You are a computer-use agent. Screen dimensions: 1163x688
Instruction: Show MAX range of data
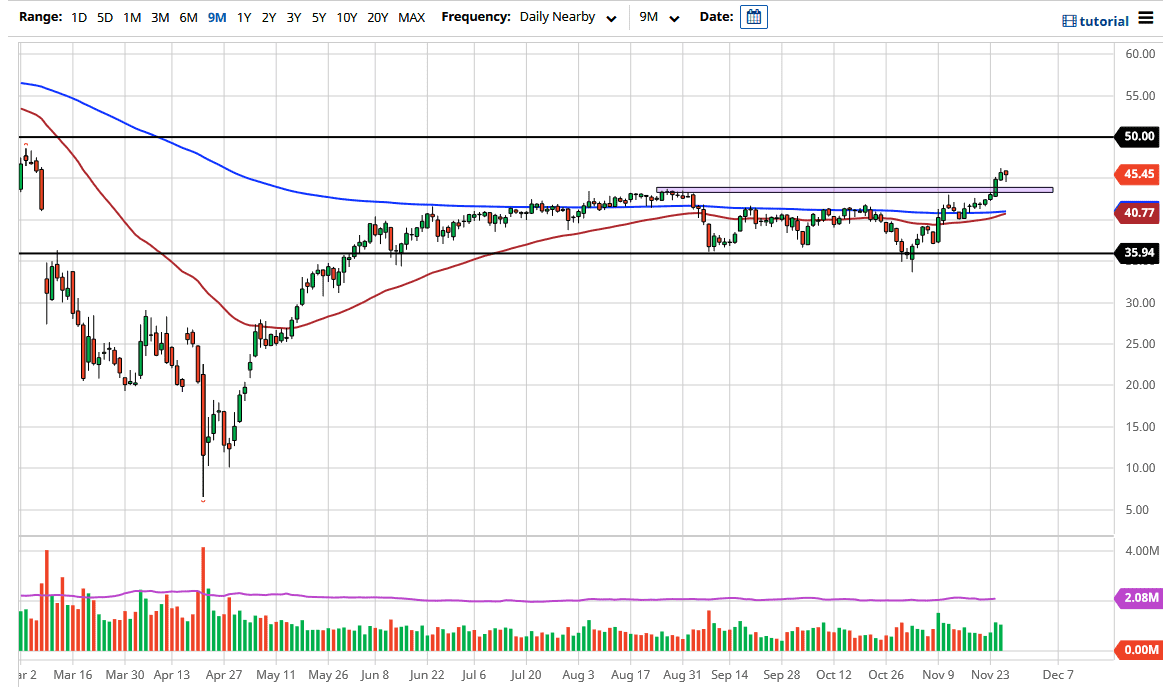411,17
